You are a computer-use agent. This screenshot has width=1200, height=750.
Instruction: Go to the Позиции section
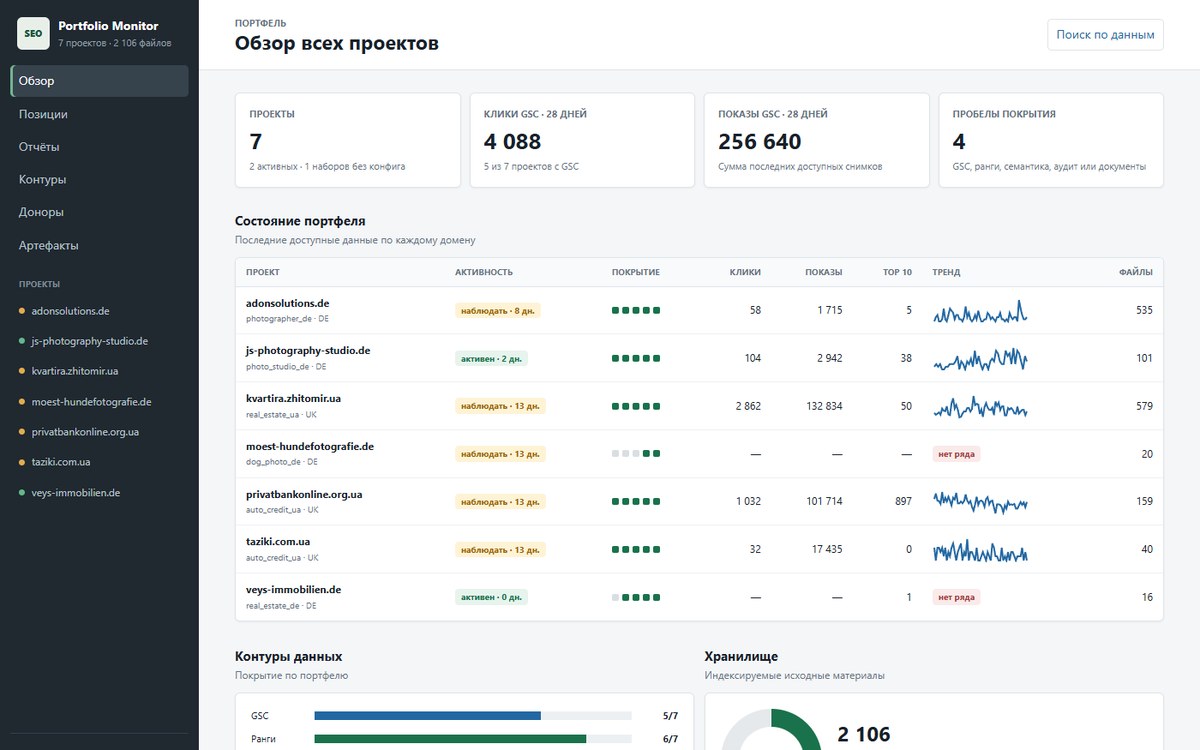[99, 114]
